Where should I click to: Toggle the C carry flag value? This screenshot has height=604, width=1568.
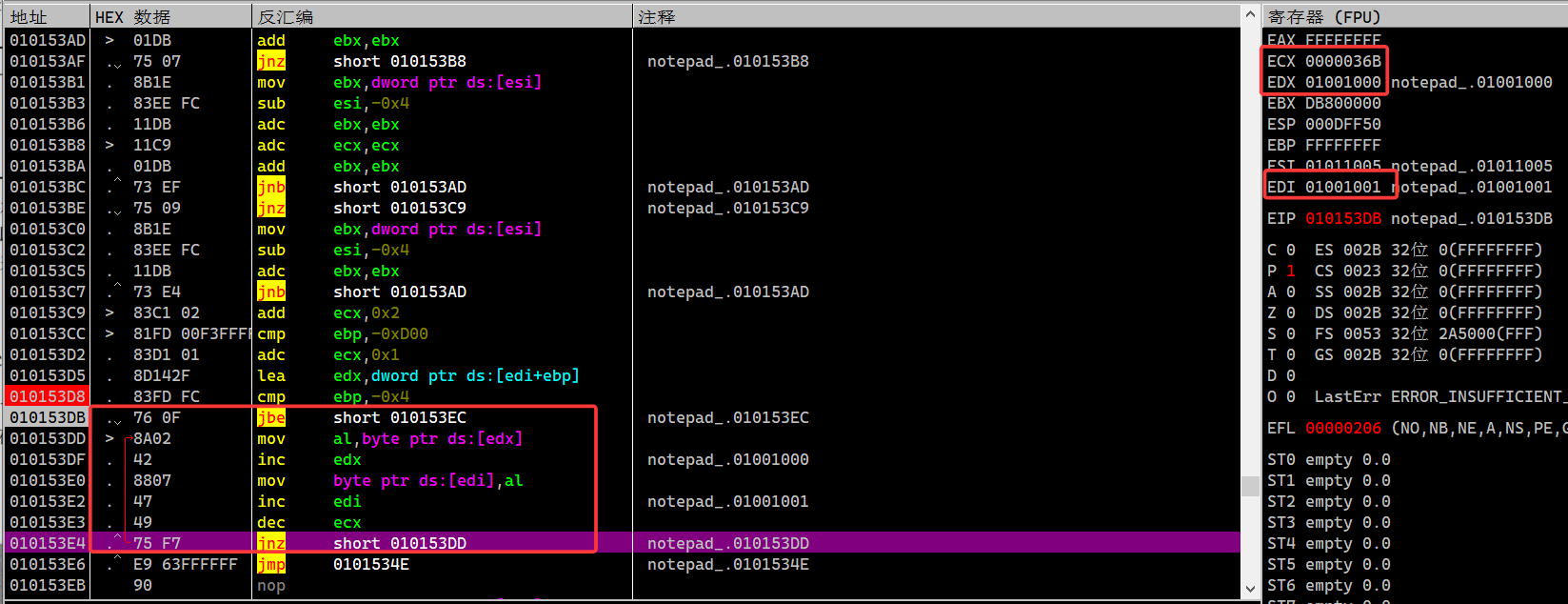coord(1291,250)
